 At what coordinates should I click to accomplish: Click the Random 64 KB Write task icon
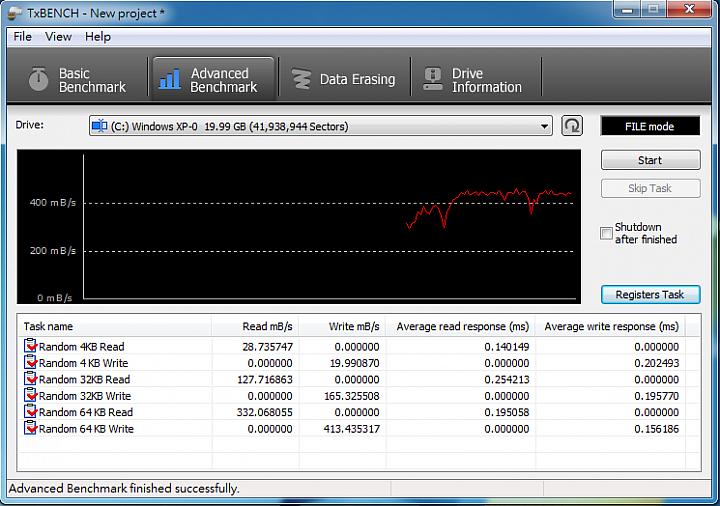pyautogui.click(x=30, y=428)
